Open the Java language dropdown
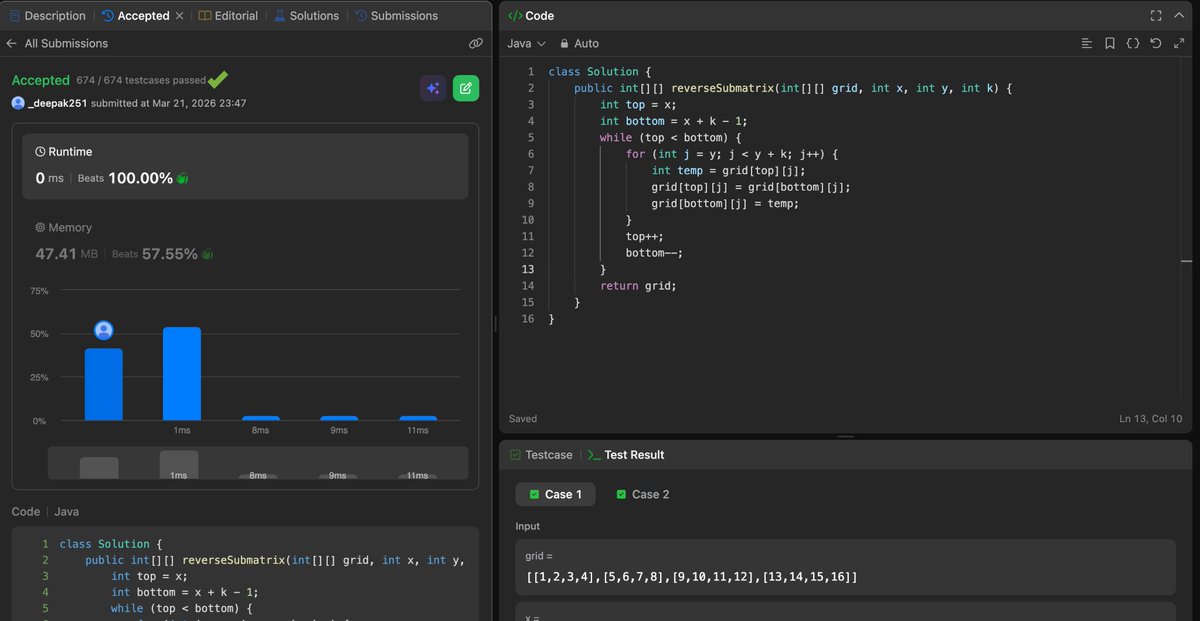Viewport: 1200px width, 621px height. pyautogui.click(x=527, y=44)
